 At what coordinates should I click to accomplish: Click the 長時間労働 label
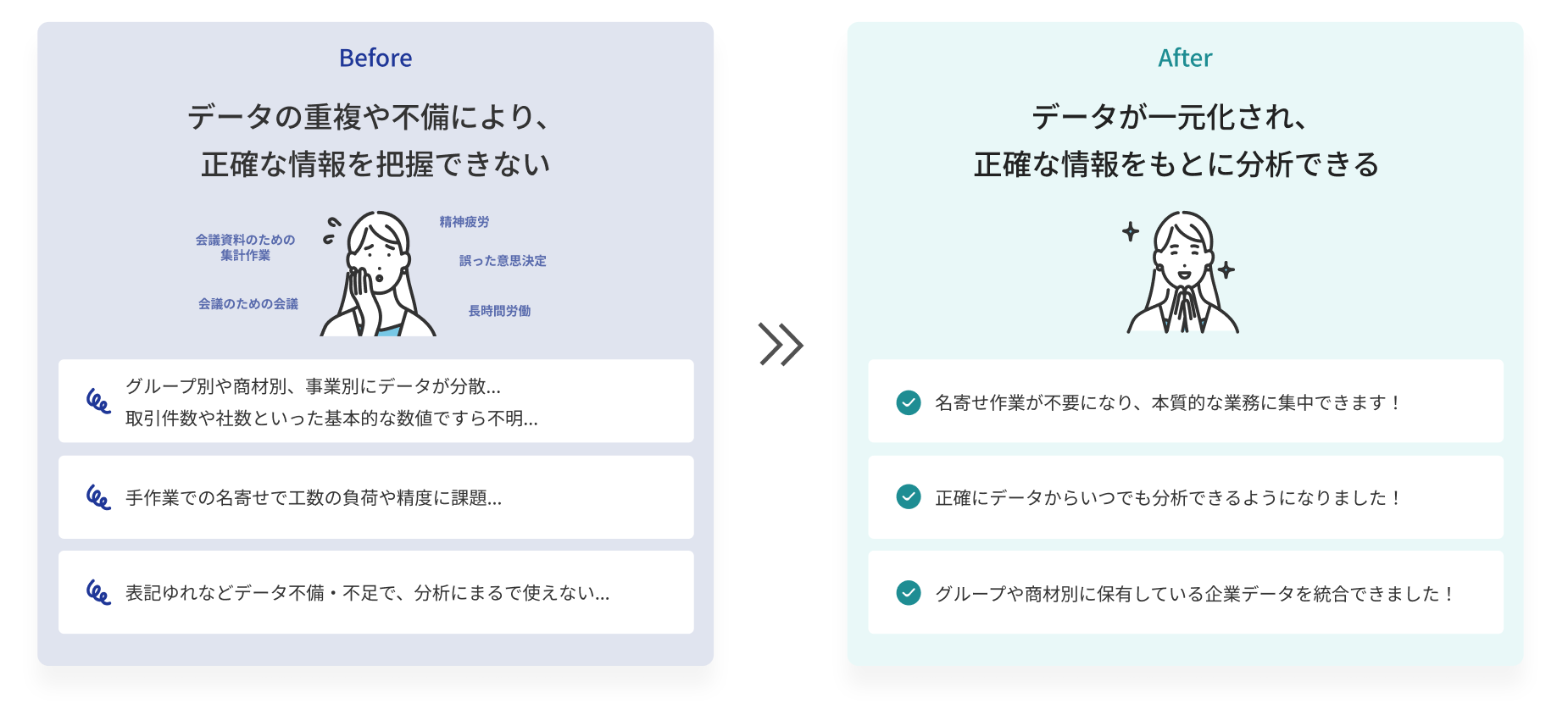pyautogui.click(x=499, y=311)
